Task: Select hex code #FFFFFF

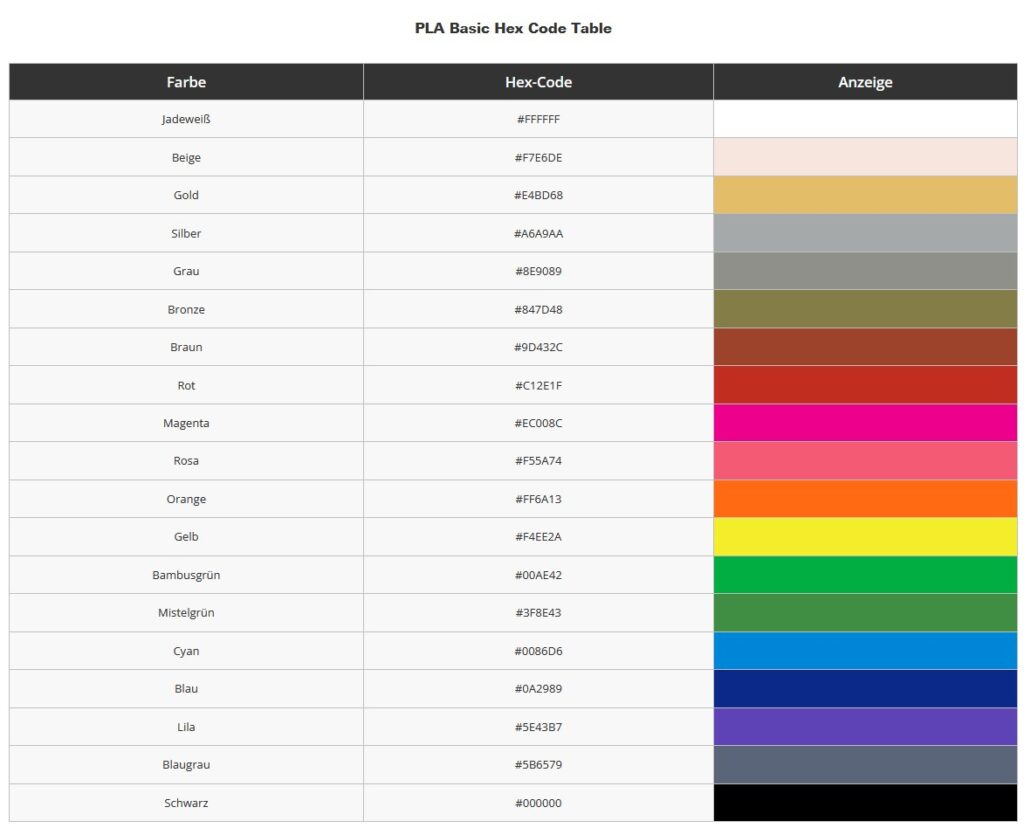Action: click(x=538, y=119)
